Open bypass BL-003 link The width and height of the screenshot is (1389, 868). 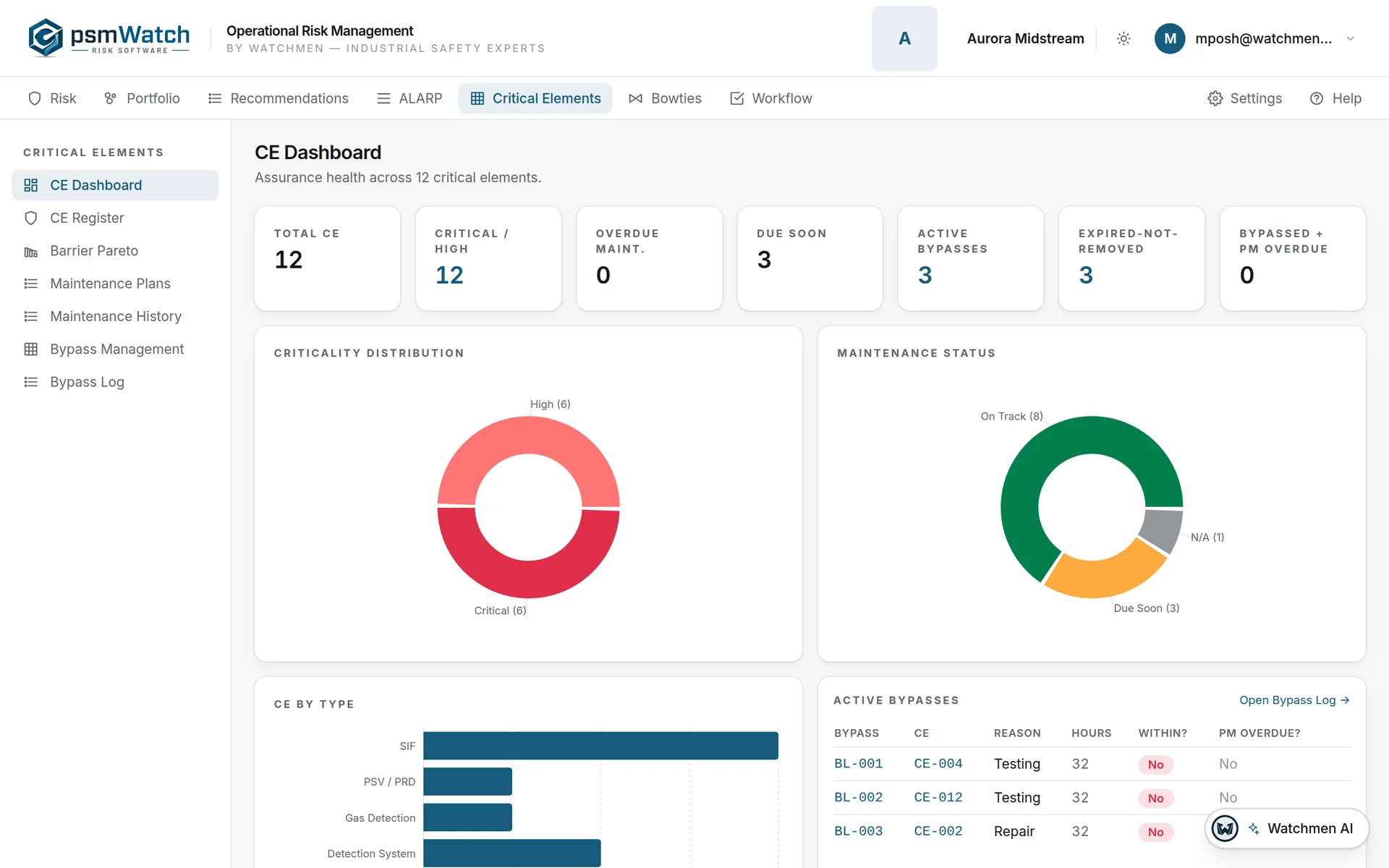click(x=858, y=831)
